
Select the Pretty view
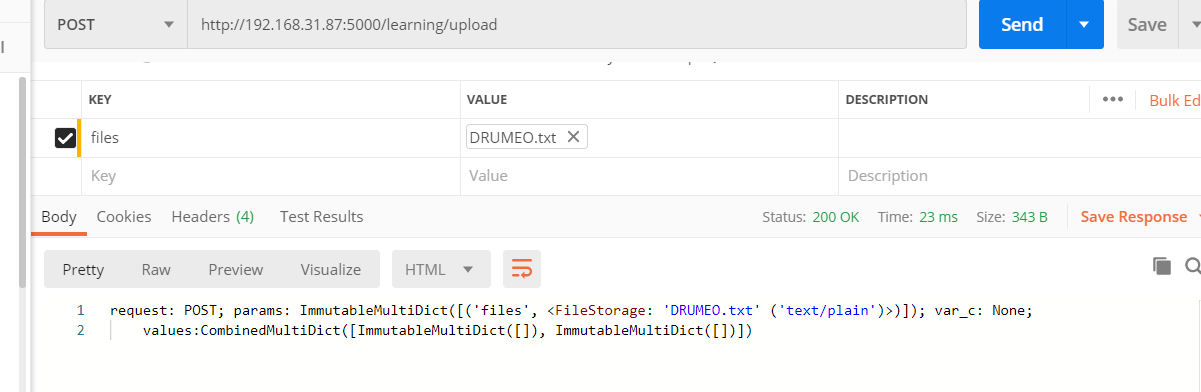pos(83,269)
